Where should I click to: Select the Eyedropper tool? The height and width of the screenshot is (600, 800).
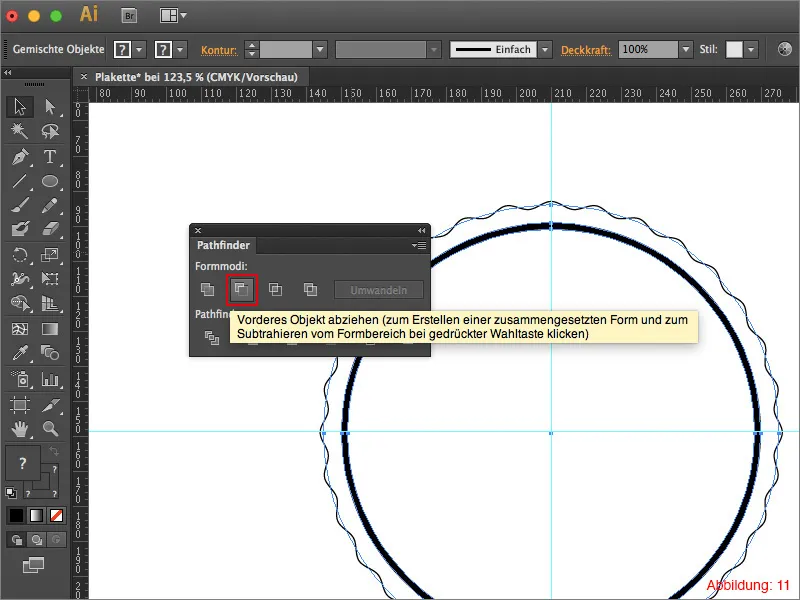(20, 353)
